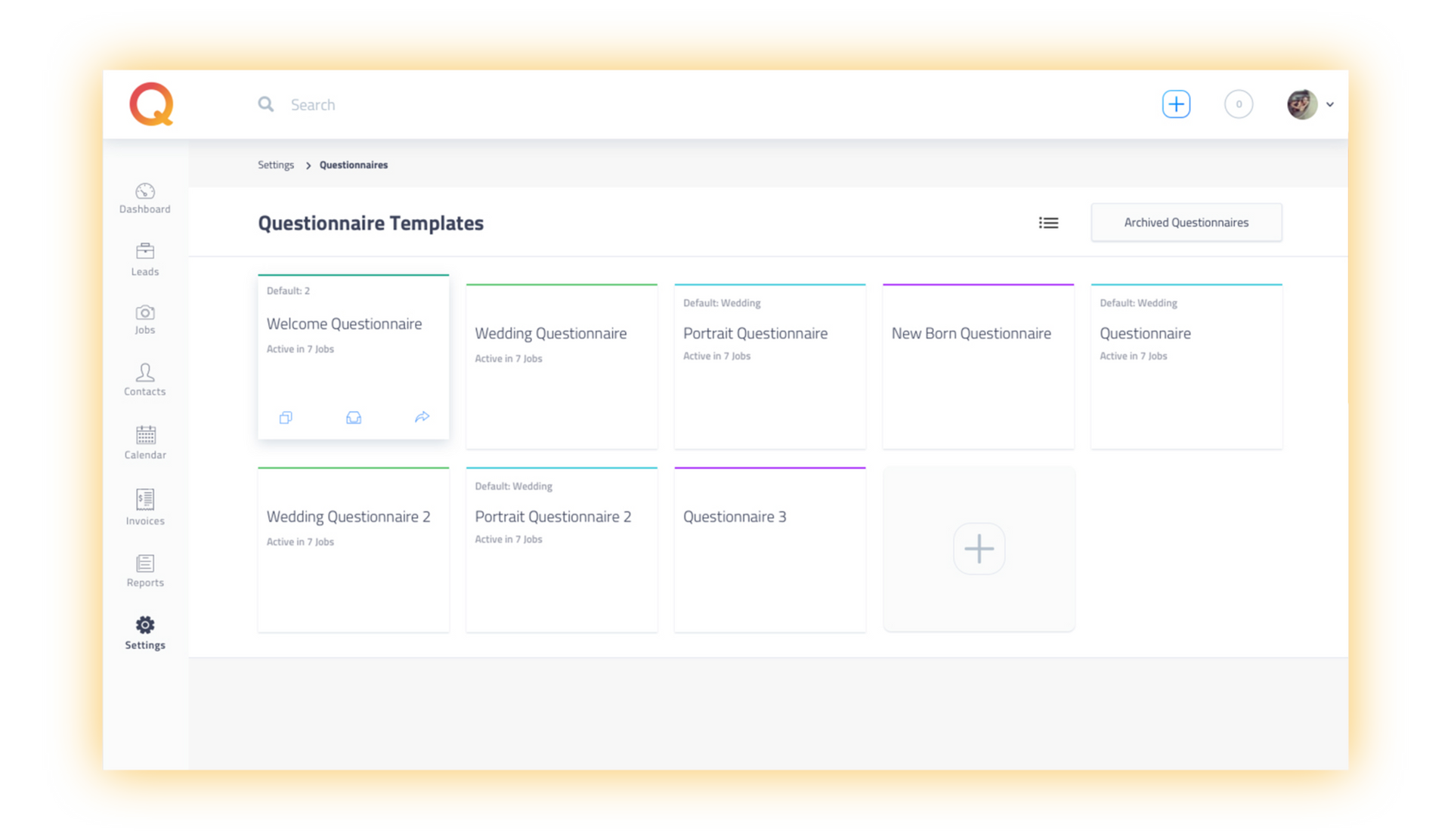Open the Contacts section
The image size is (1451, 840).
145,378
